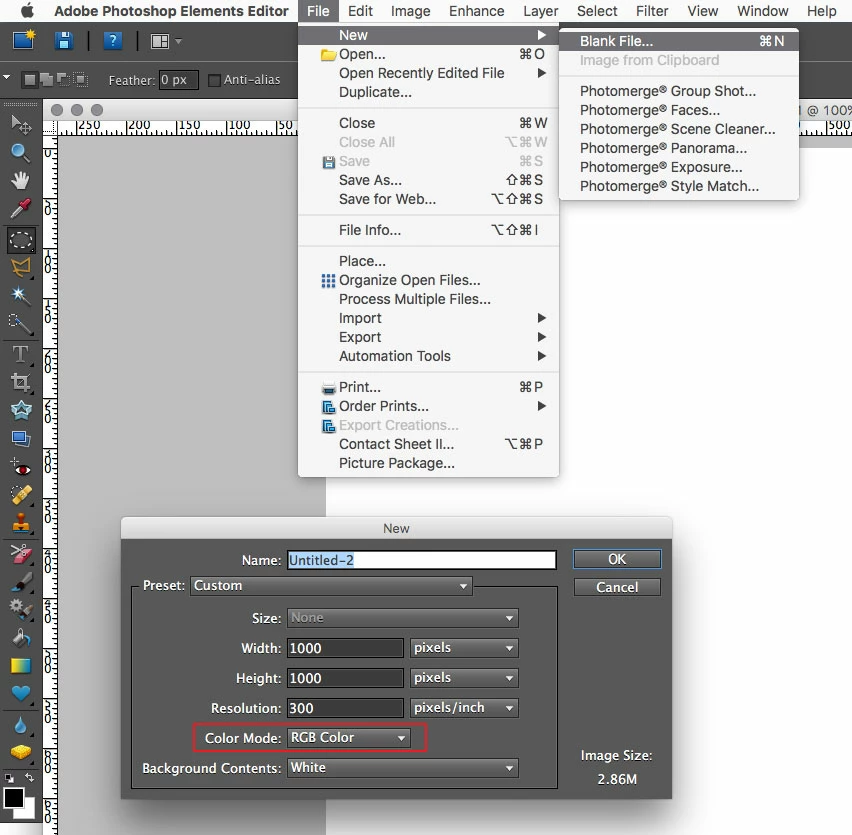The height and width of the screenshot is (835, 852).
Task: Select the Clone Stamp tool
Action: [21, 523]
